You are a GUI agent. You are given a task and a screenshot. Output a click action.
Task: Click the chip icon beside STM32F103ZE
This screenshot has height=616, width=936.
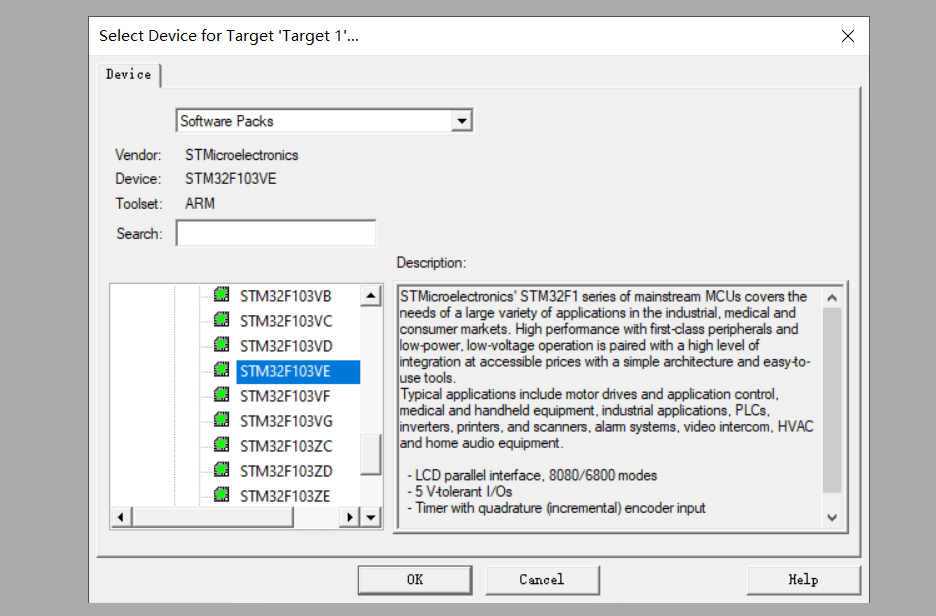[x=221, y=495]
